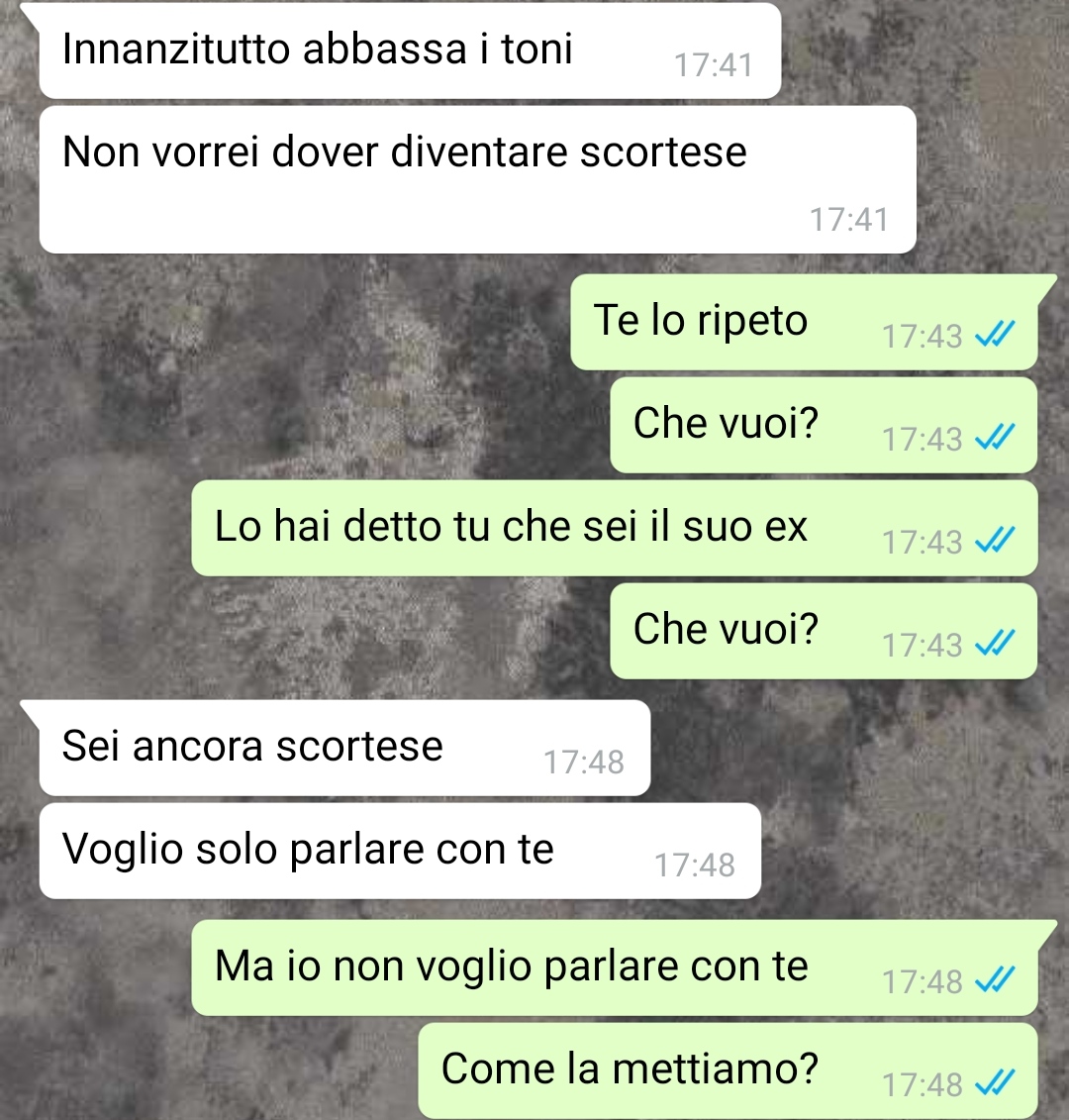Tap the double check marks on "Te lo ripeto"
The image size is (1069, 1120).
click(x=995, y=335)
